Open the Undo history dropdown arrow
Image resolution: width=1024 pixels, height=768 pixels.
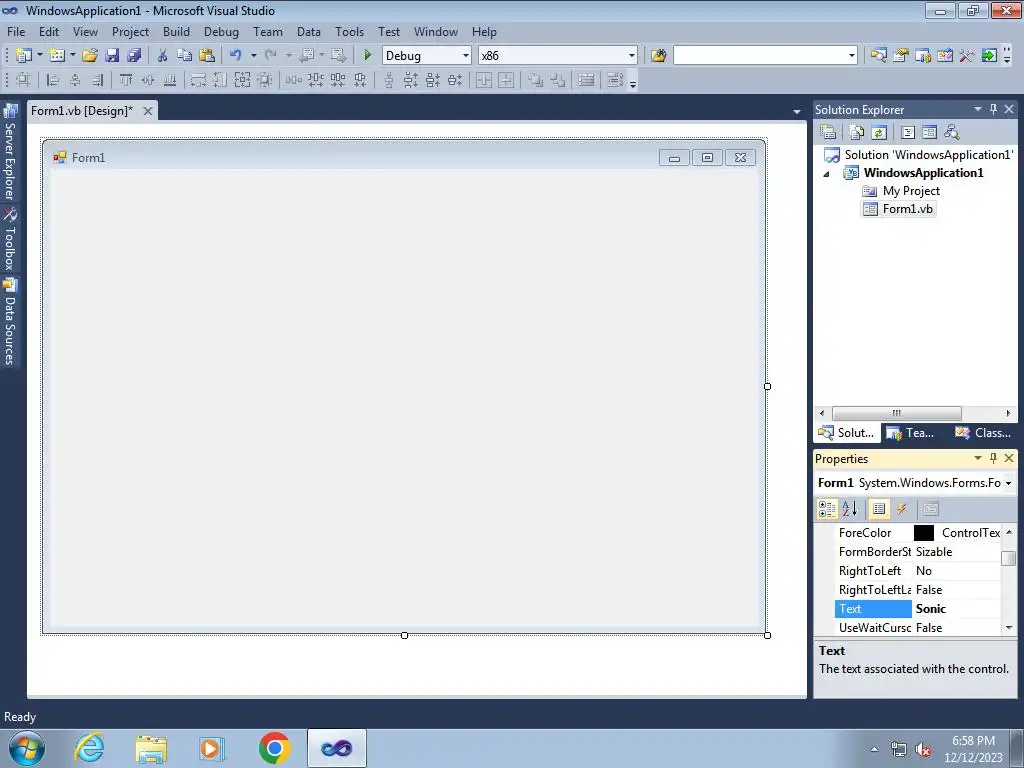253,56
